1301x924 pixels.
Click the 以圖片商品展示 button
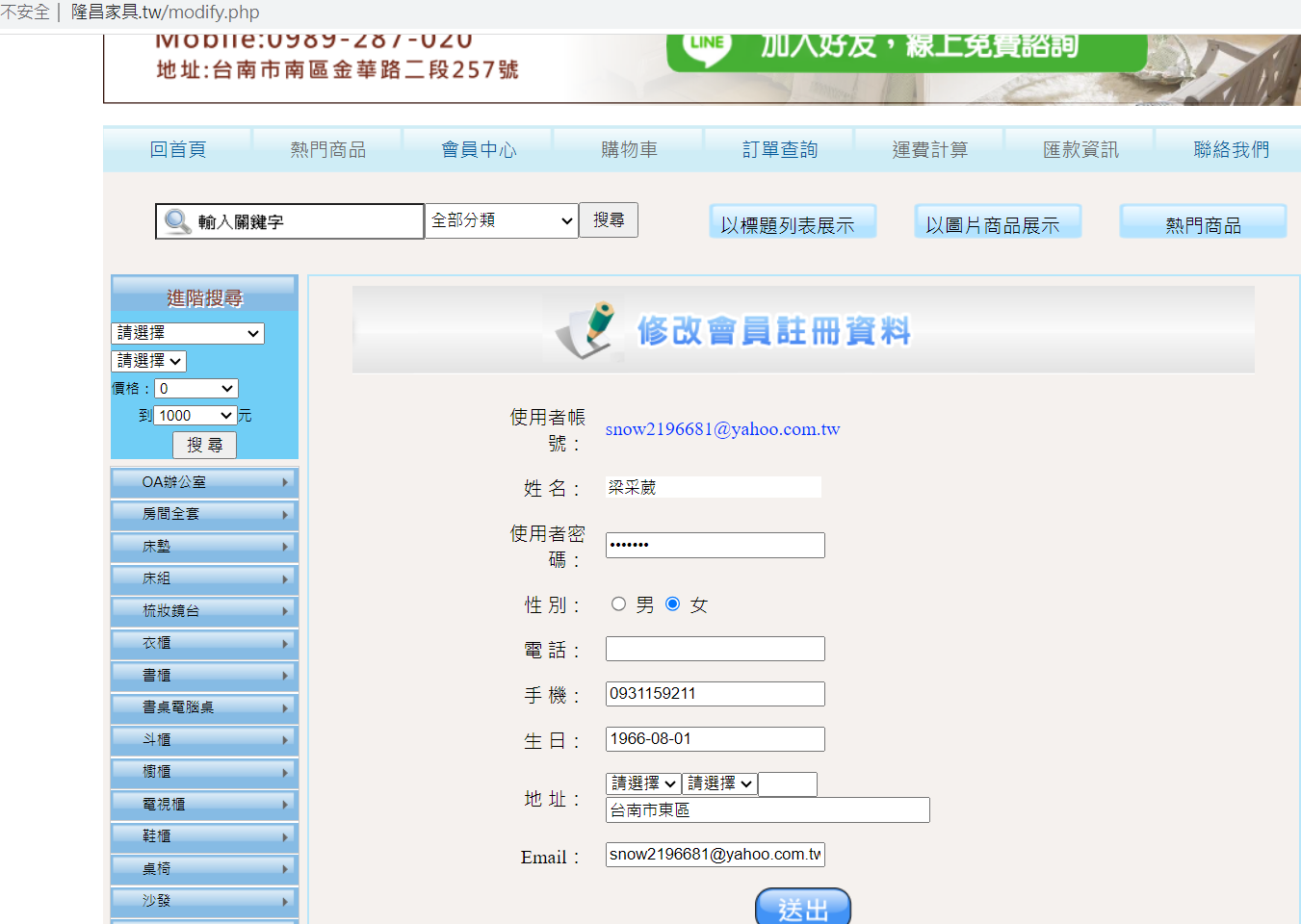(998, 221)
